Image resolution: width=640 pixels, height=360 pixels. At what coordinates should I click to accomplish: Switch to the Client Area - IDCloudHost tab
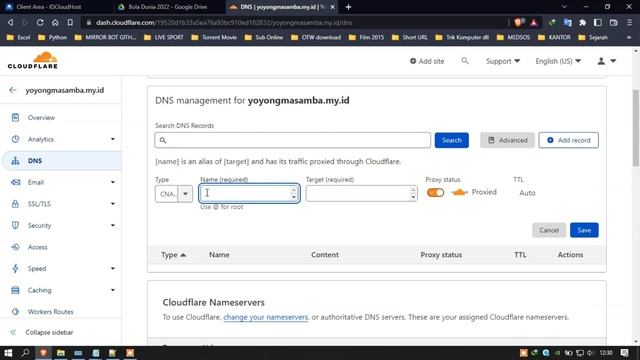(49, 7)
